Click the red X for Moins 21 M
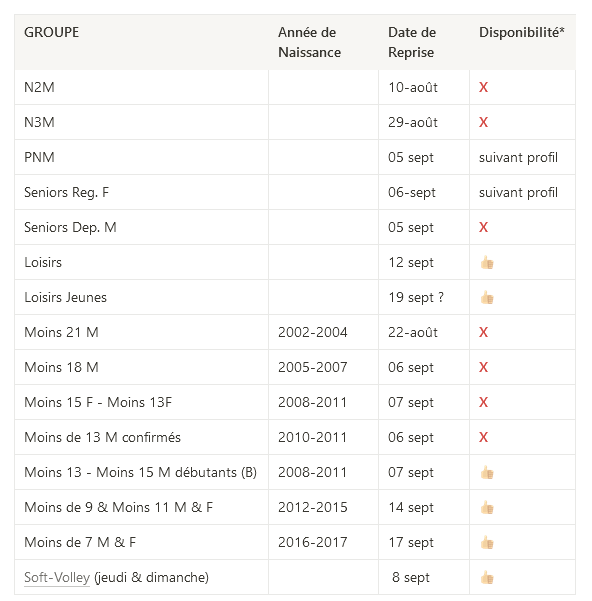 483,332
